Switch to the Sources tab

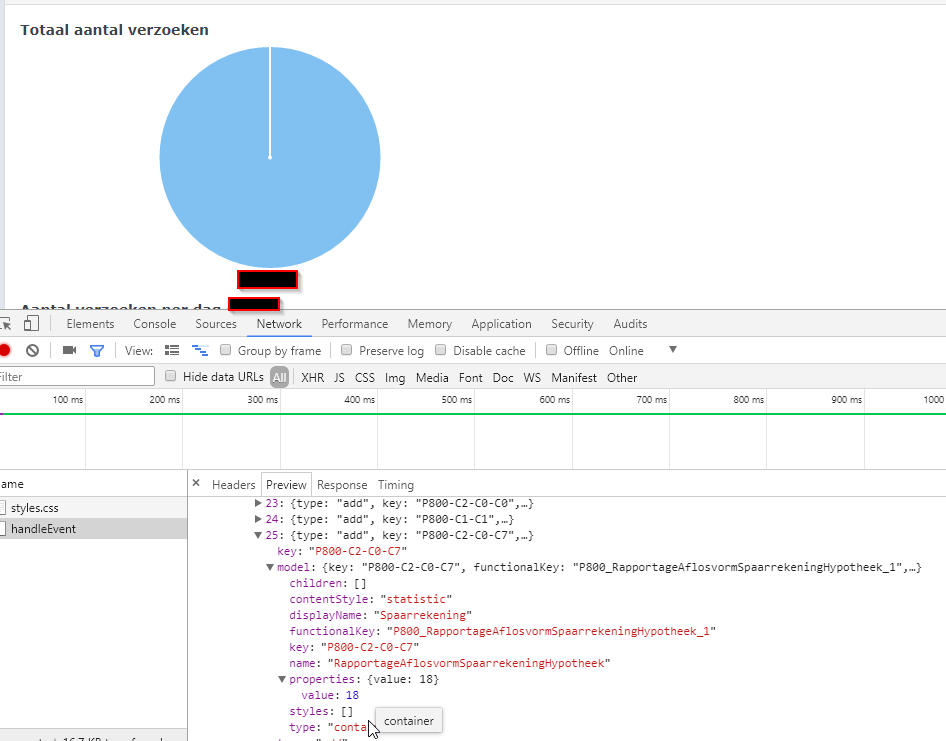coord(216,323)
